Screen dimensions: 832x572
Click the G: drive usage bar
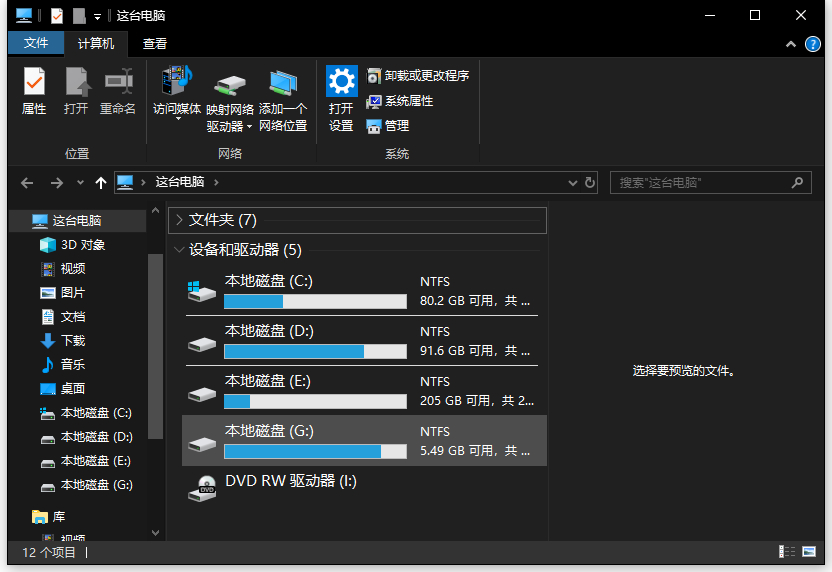point(315,452)
